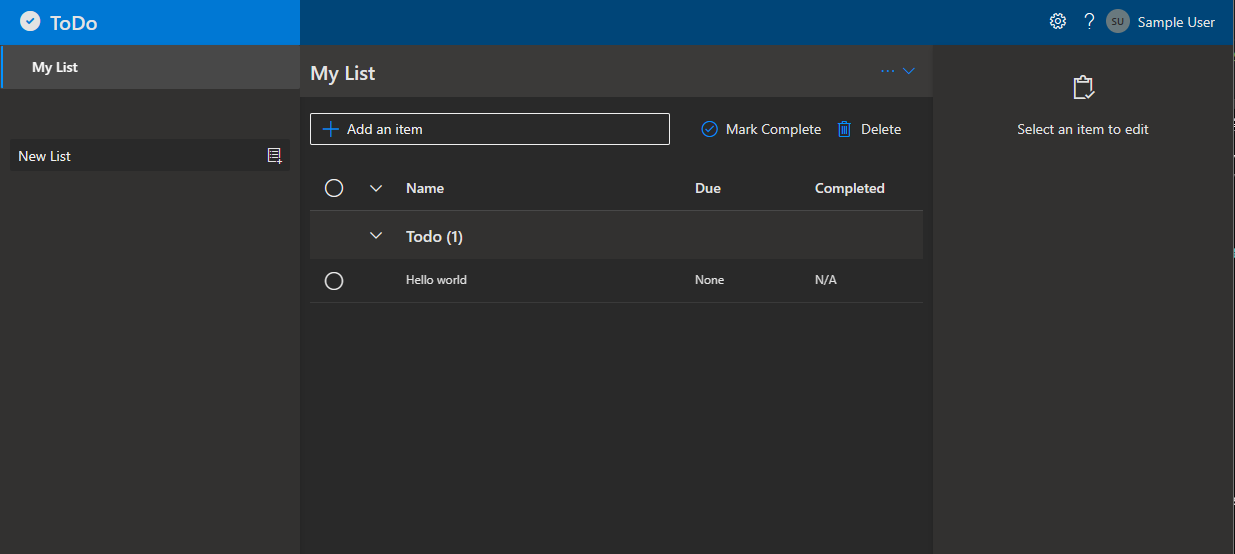
Task: Collapse all groups via header chevron
Action: [376, 188]
